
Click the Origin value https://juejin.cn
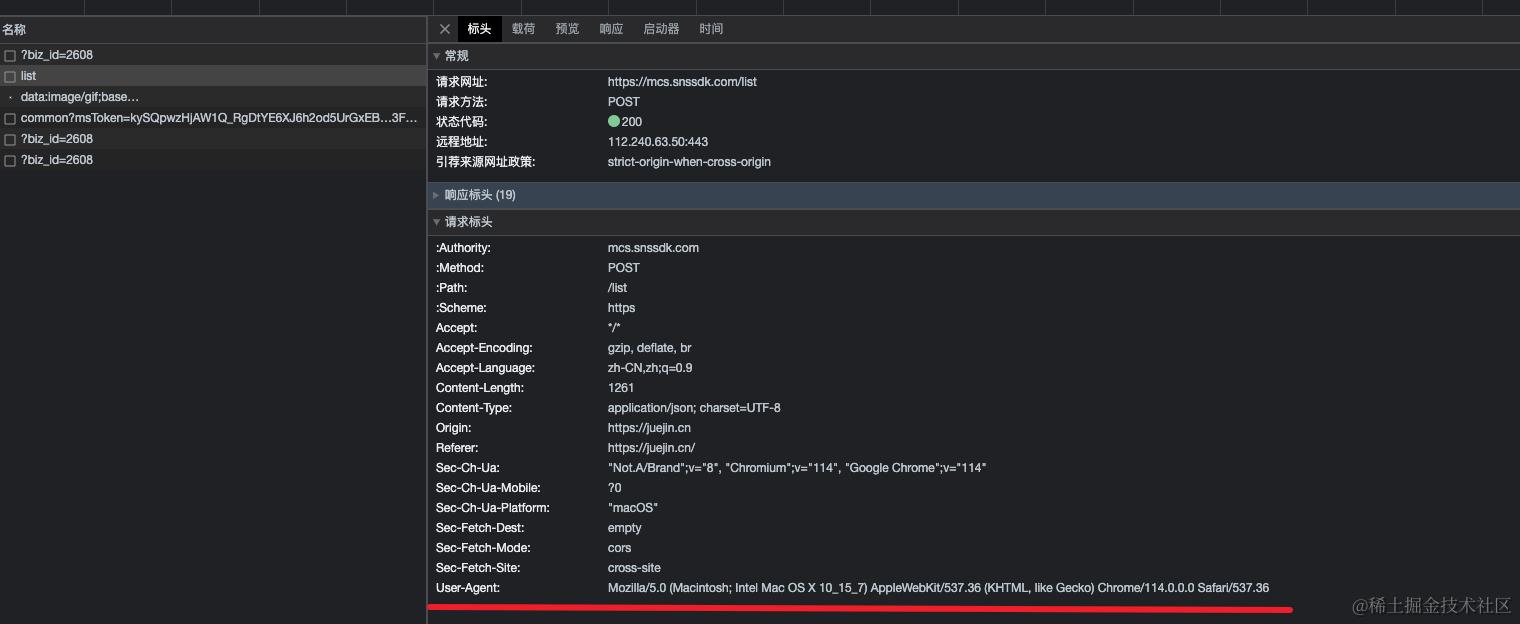(649, 428)
